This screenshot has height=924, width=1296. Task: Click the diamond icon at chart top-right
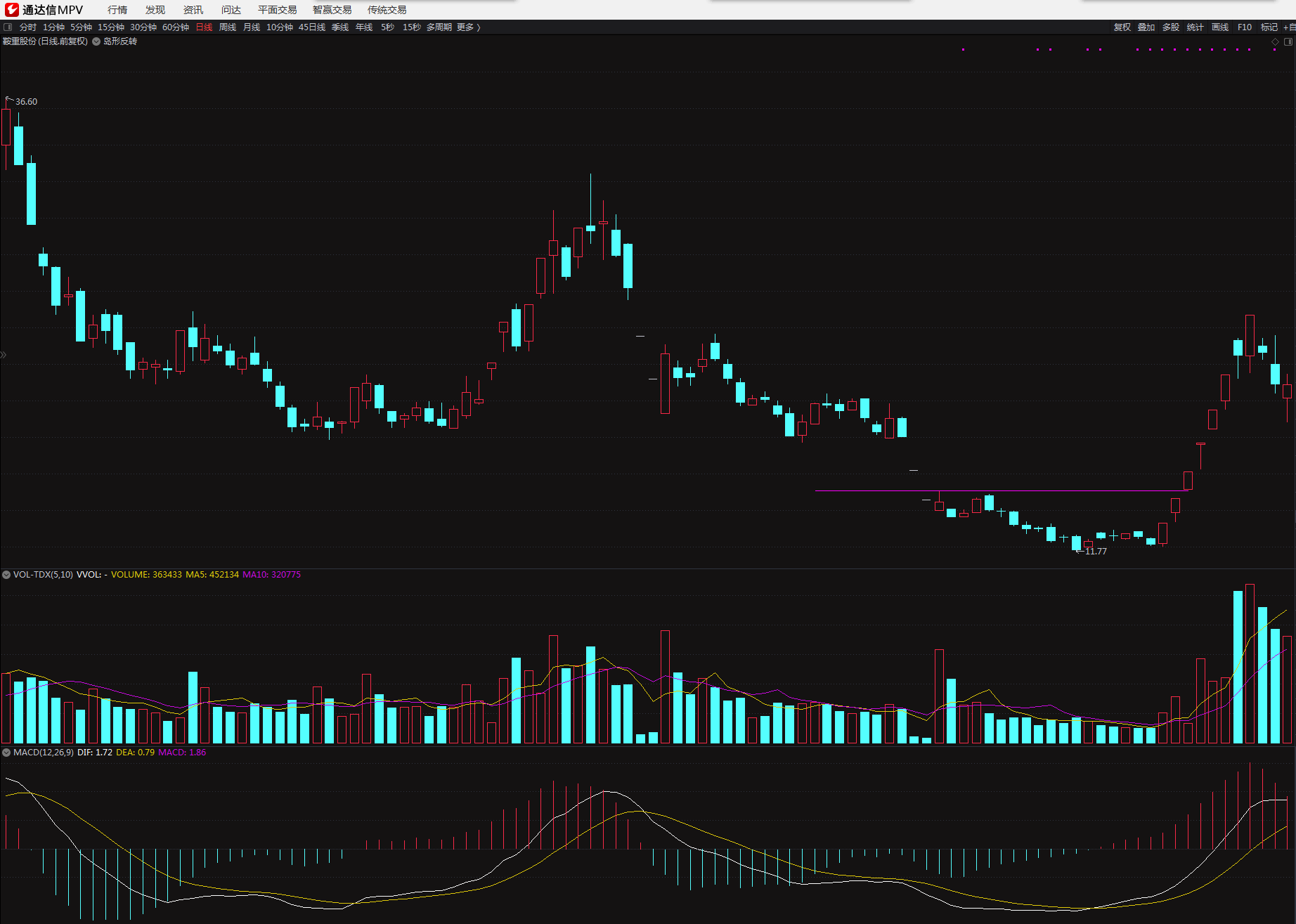pyautogui.click(x=1276, y=41)
